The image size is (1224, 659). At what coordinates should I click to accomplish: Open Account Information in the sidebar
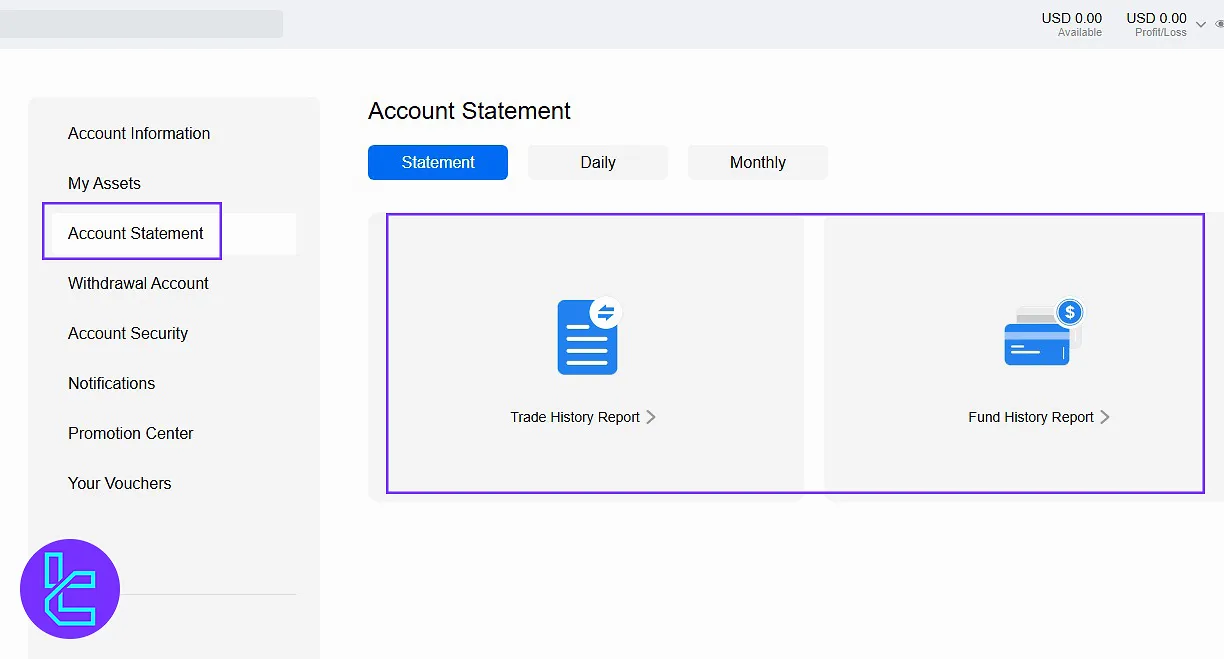coord(139,133)
